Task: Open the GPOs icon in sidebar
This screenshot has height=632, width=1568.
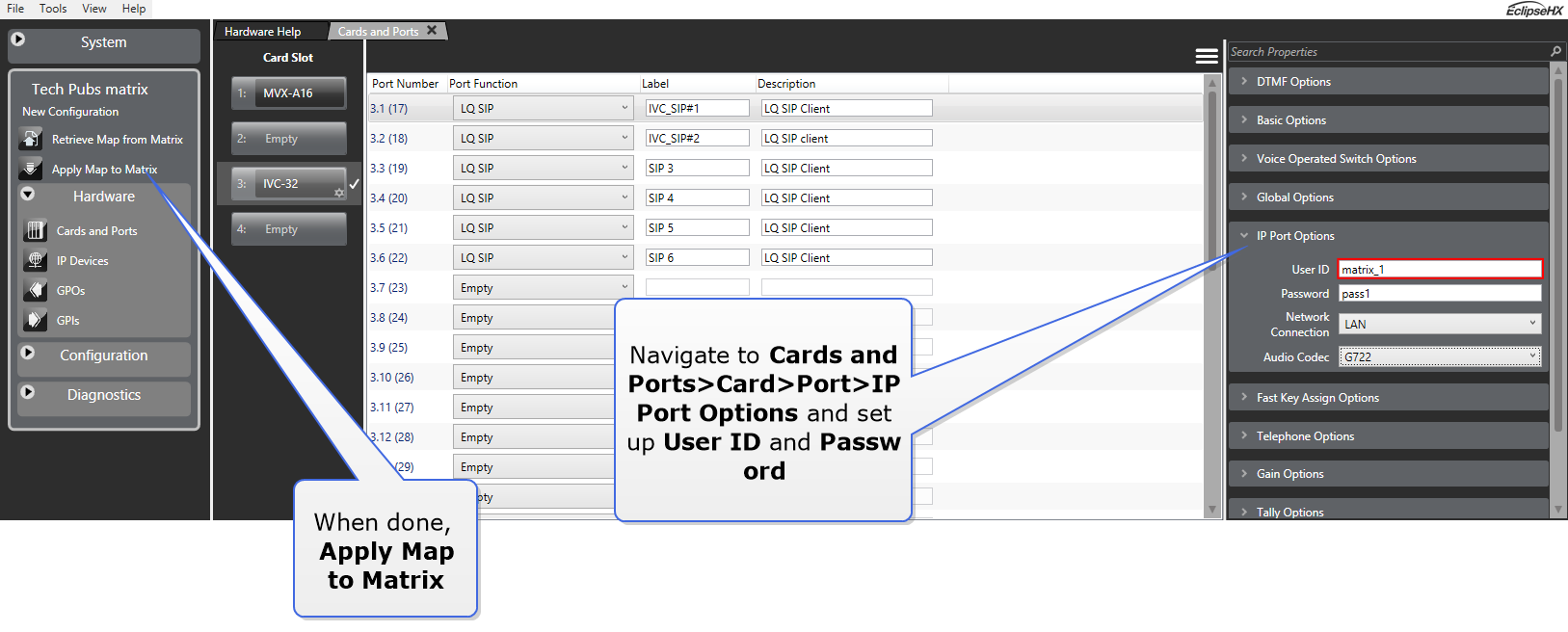Action: (36, 291)
